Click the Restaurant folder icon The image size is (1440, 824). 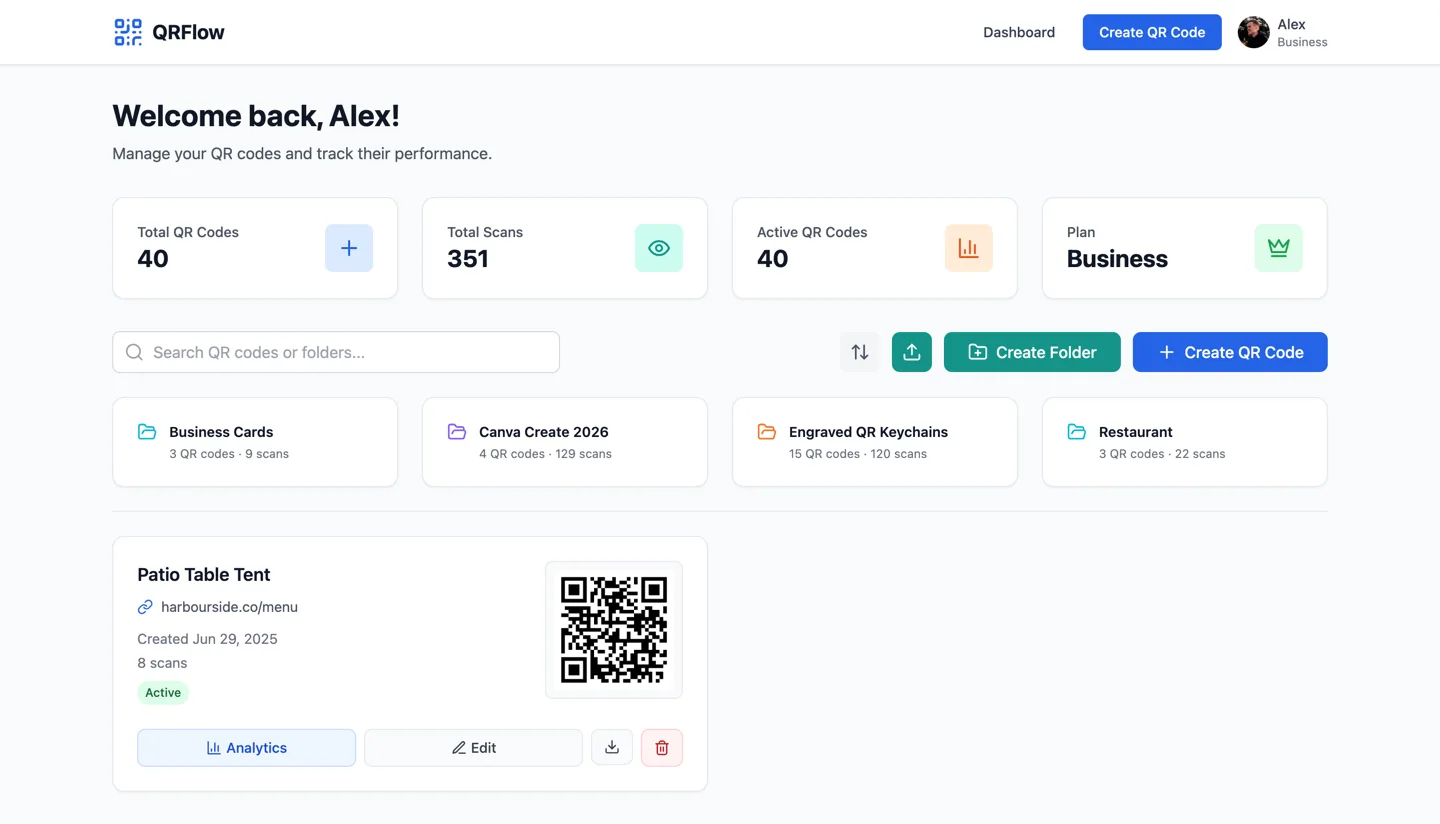point(1077,432)
